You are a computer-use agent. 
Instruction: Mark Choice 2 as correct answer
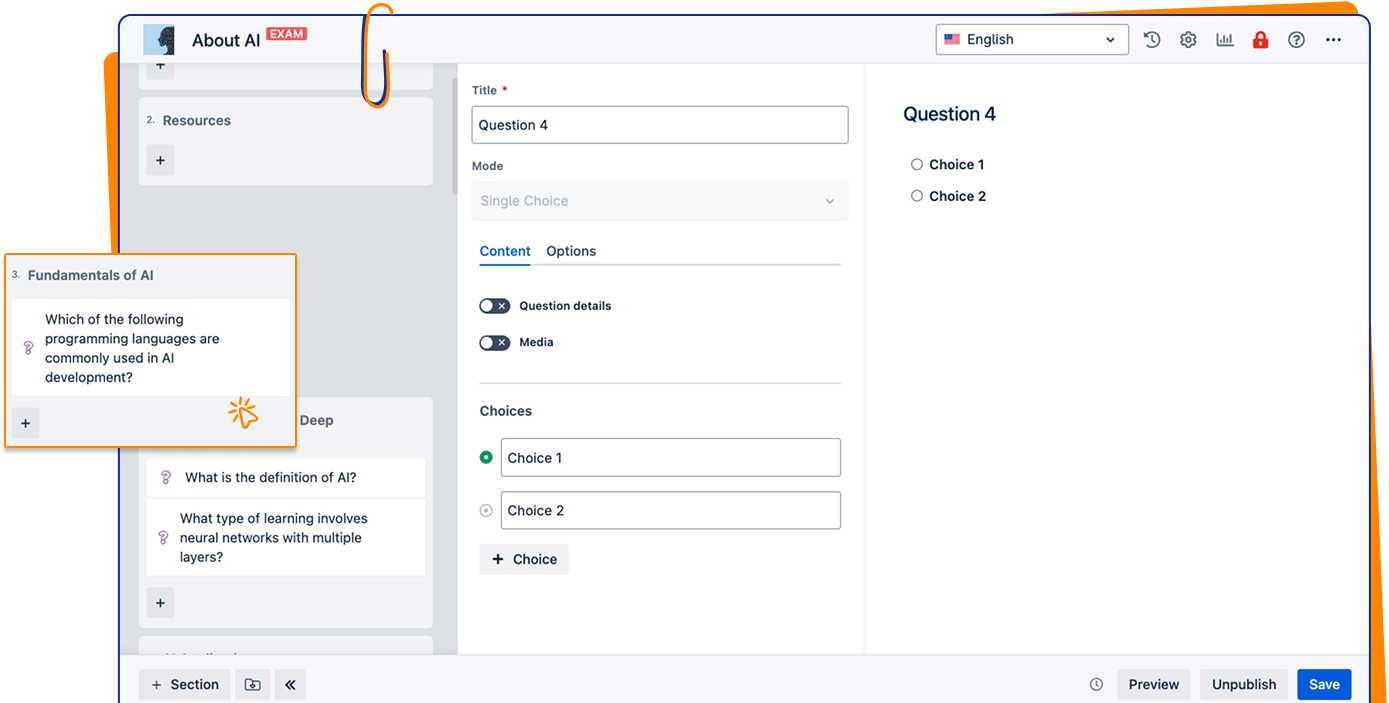pyautogui.click(x=486, y=511)
